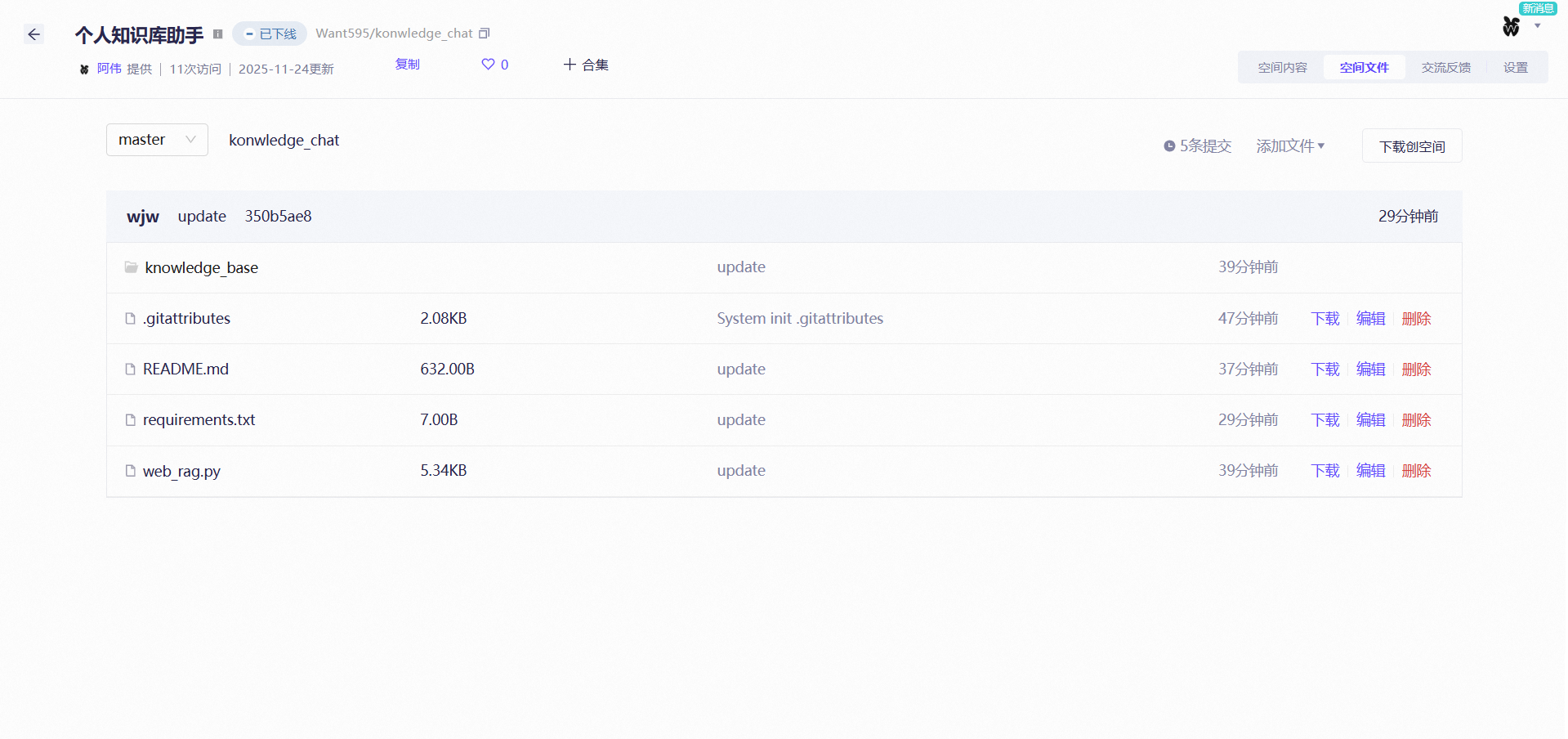The image size is (1568, 739).
Task: Click the konwledge_chat breadcrumb
Action: click(x=284, y=141)
